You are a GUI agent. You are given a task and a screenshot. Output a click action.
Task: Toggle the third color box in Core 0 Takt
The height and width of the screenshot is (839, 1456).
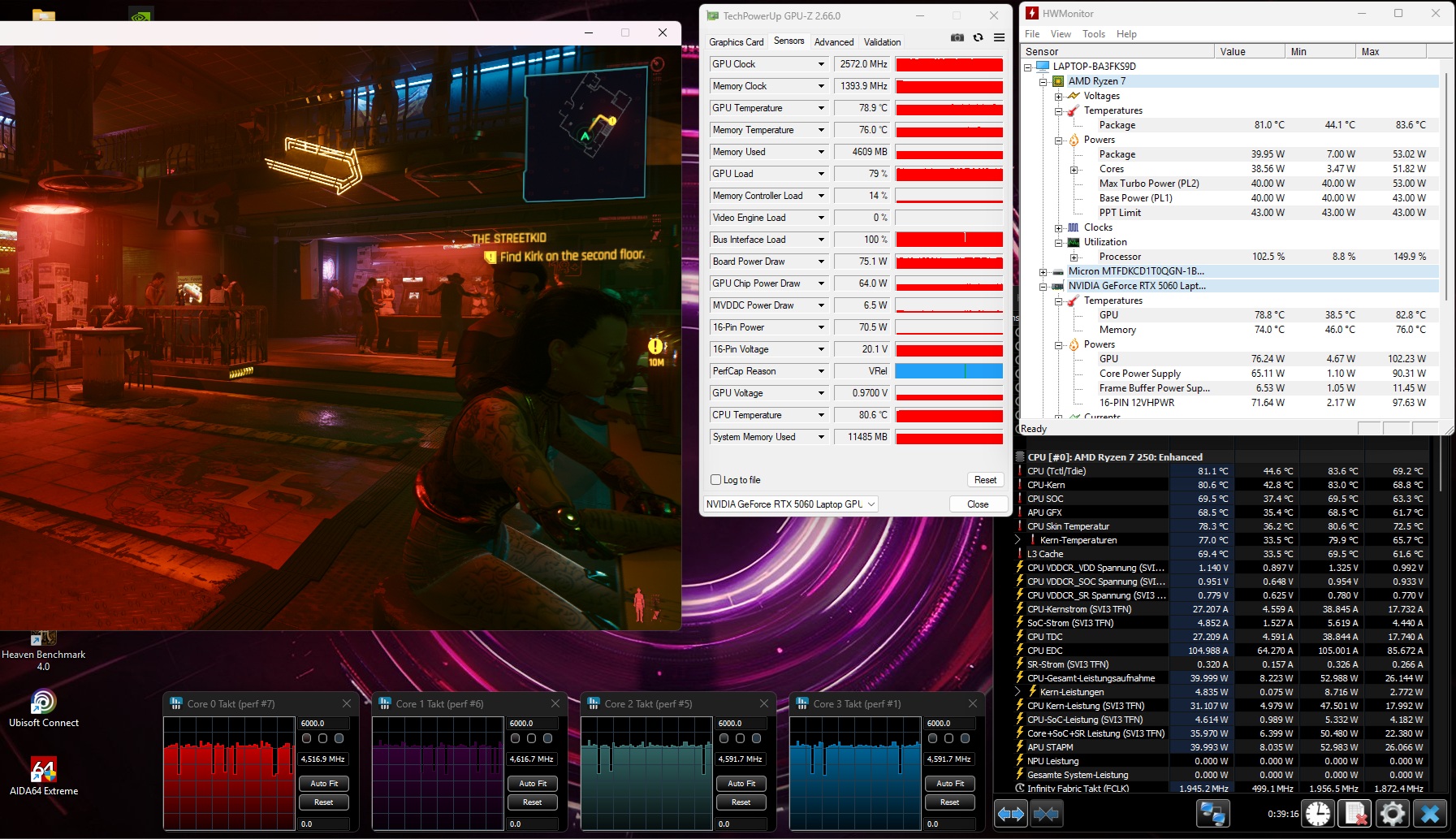339,738
